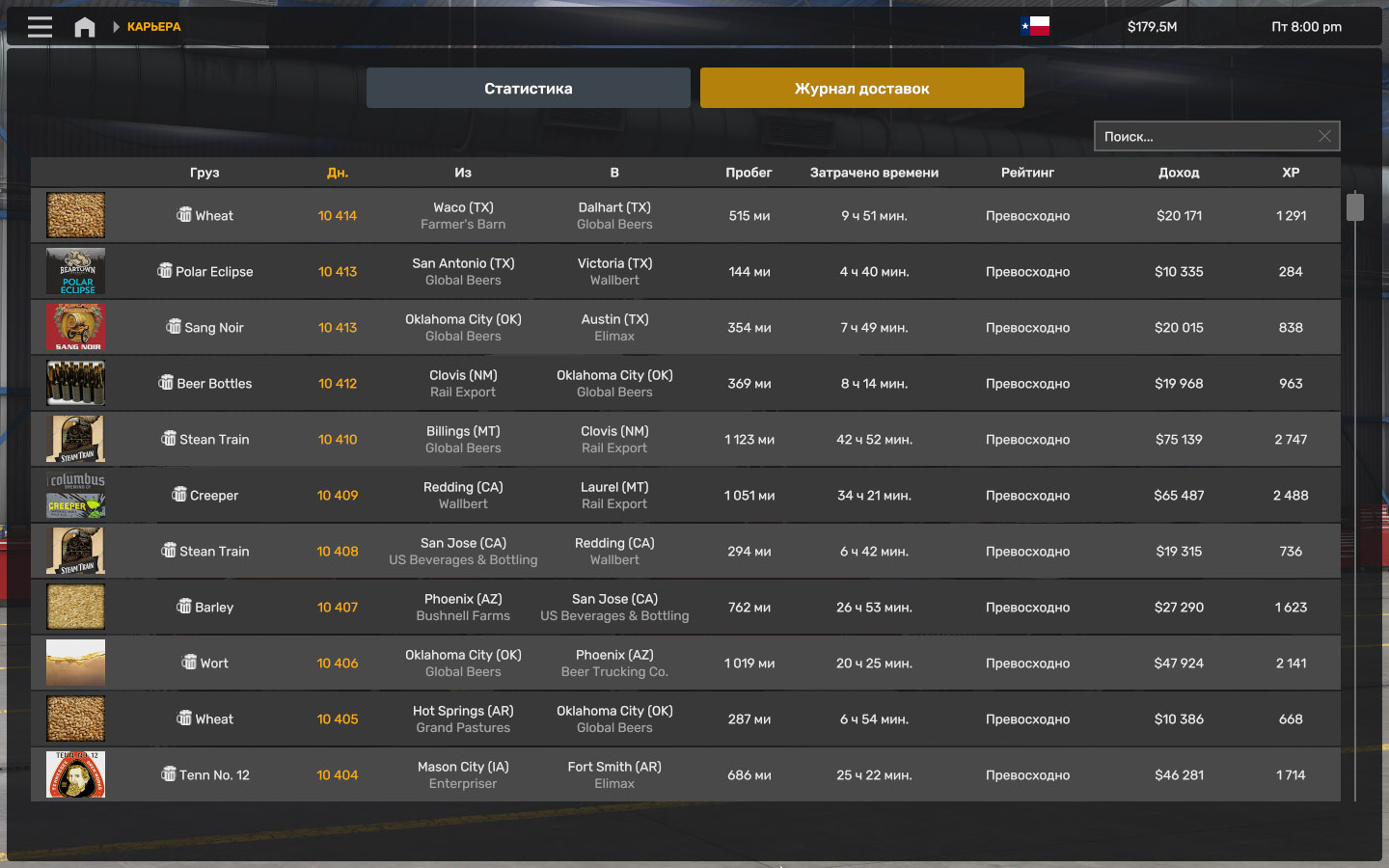Screen dimensions: 1389x868
Task: Select the Polar Eclipse cargo name
Action: point(214,271)
